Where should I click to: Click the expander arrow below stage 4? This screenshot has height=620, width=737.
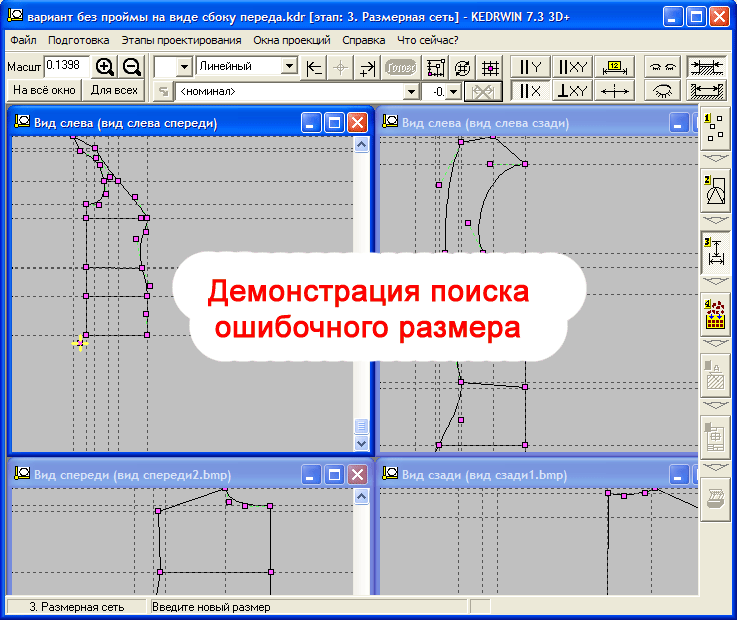click(715, 343)
